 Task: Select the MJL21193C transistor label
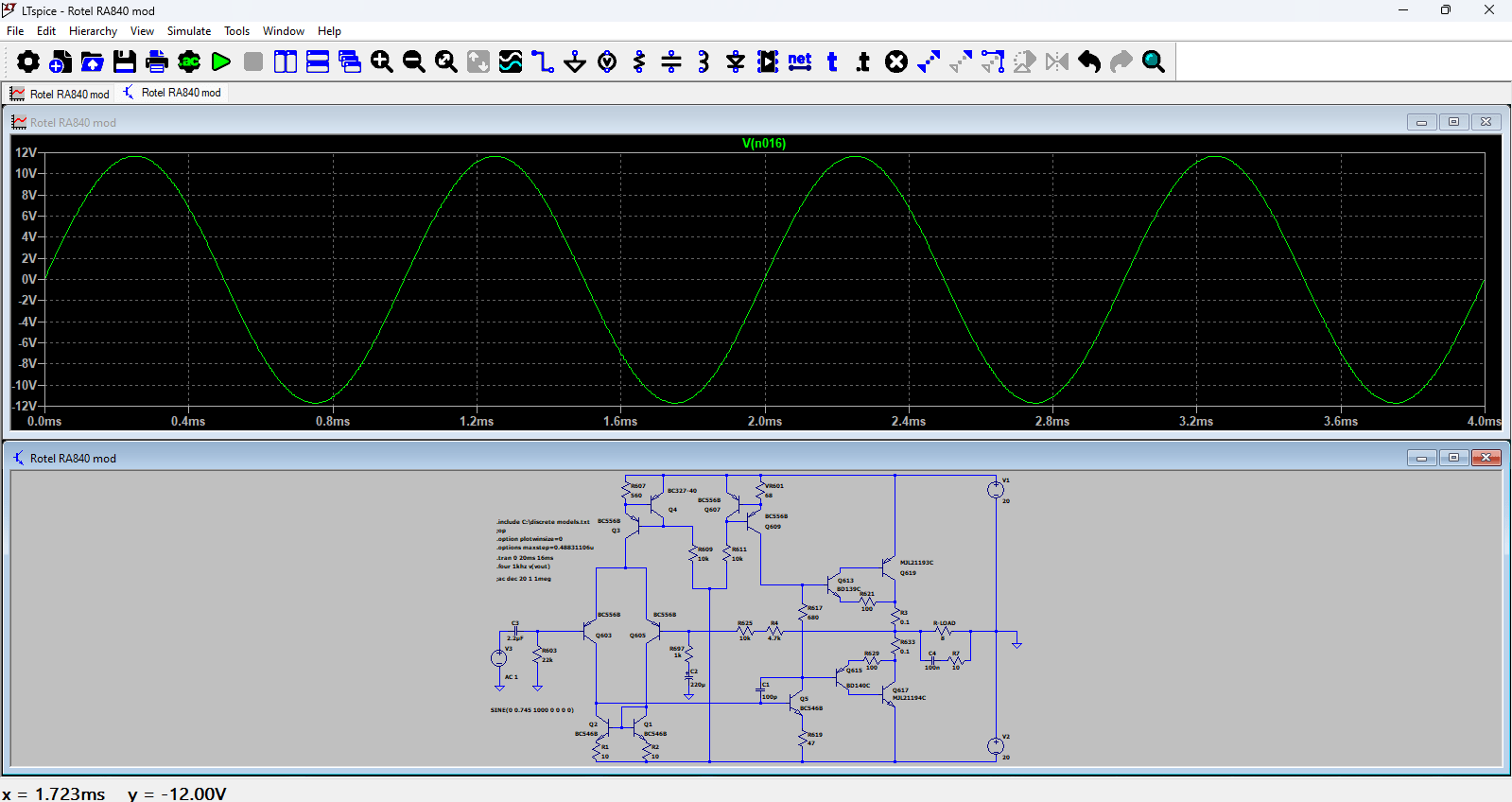pos(916,563)
